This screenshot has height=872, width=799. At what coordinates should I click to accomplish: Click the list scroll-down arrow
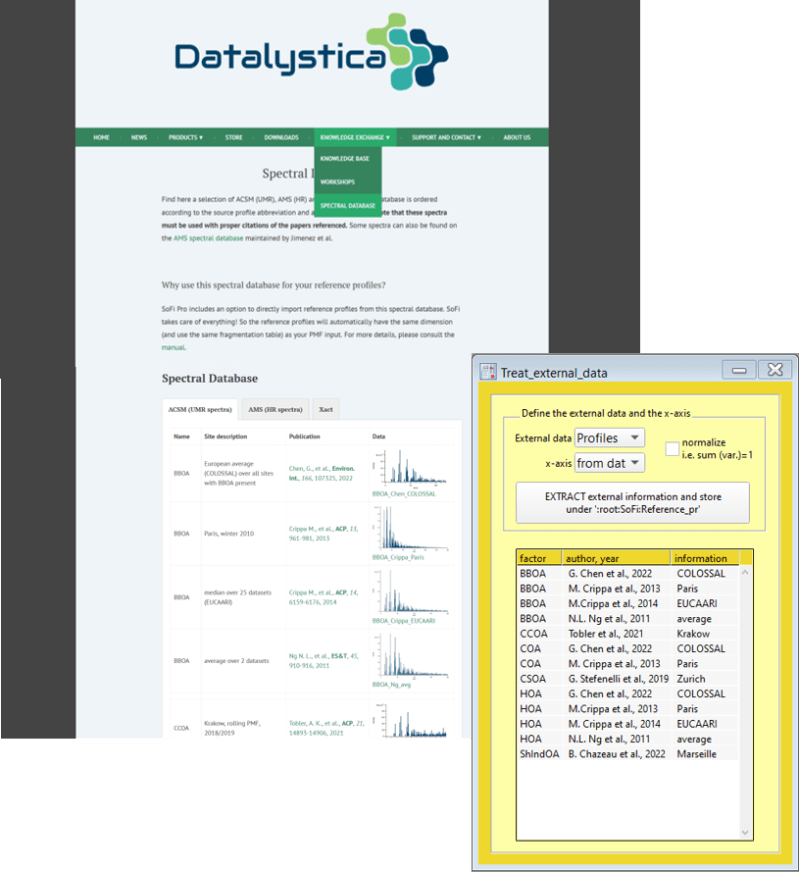click(745, 833)
